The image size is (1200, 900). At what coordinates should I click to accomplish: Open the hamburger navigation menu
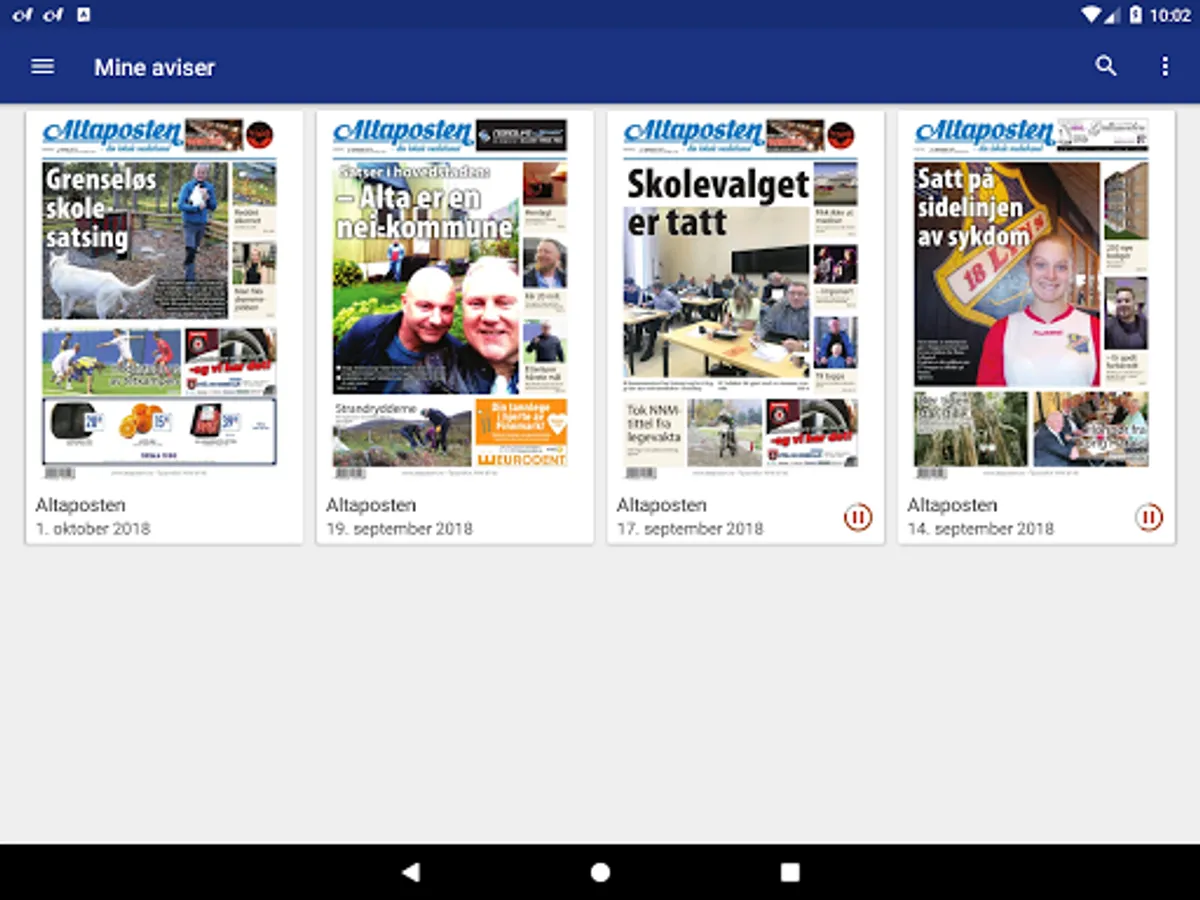click(x=42, y=67)
